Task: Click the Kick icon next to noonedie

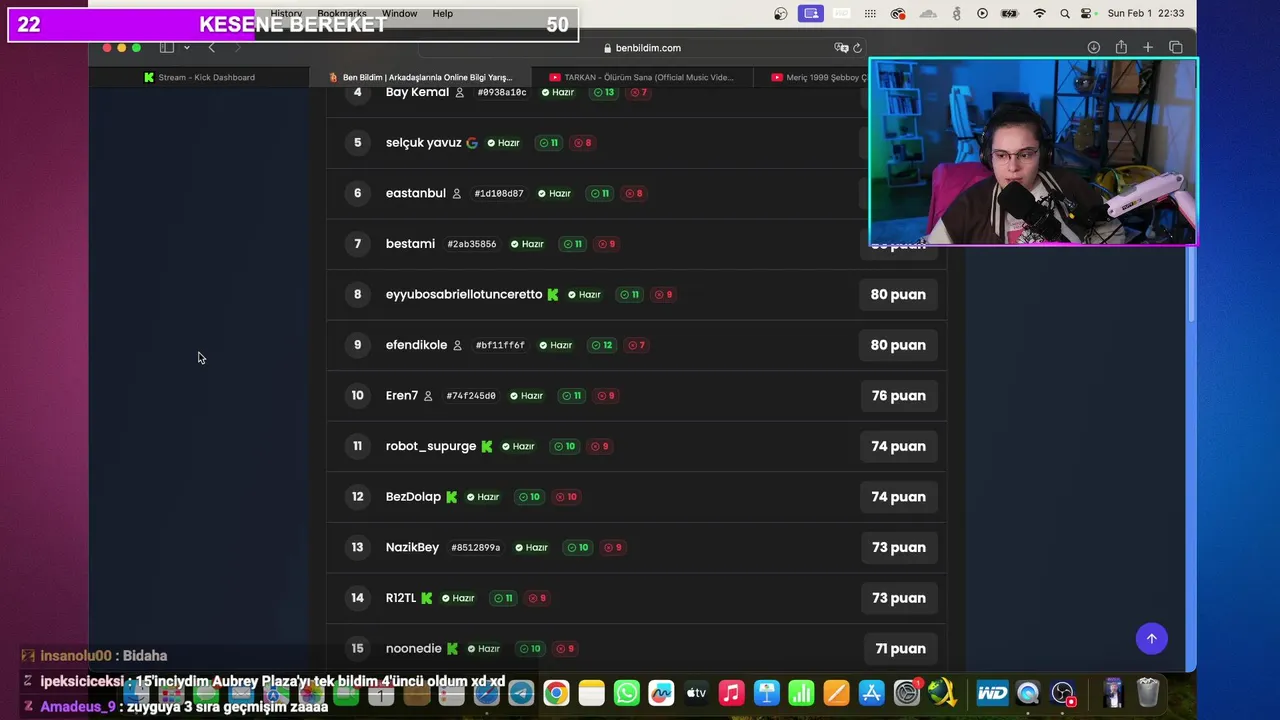Action: click(452, 649)
